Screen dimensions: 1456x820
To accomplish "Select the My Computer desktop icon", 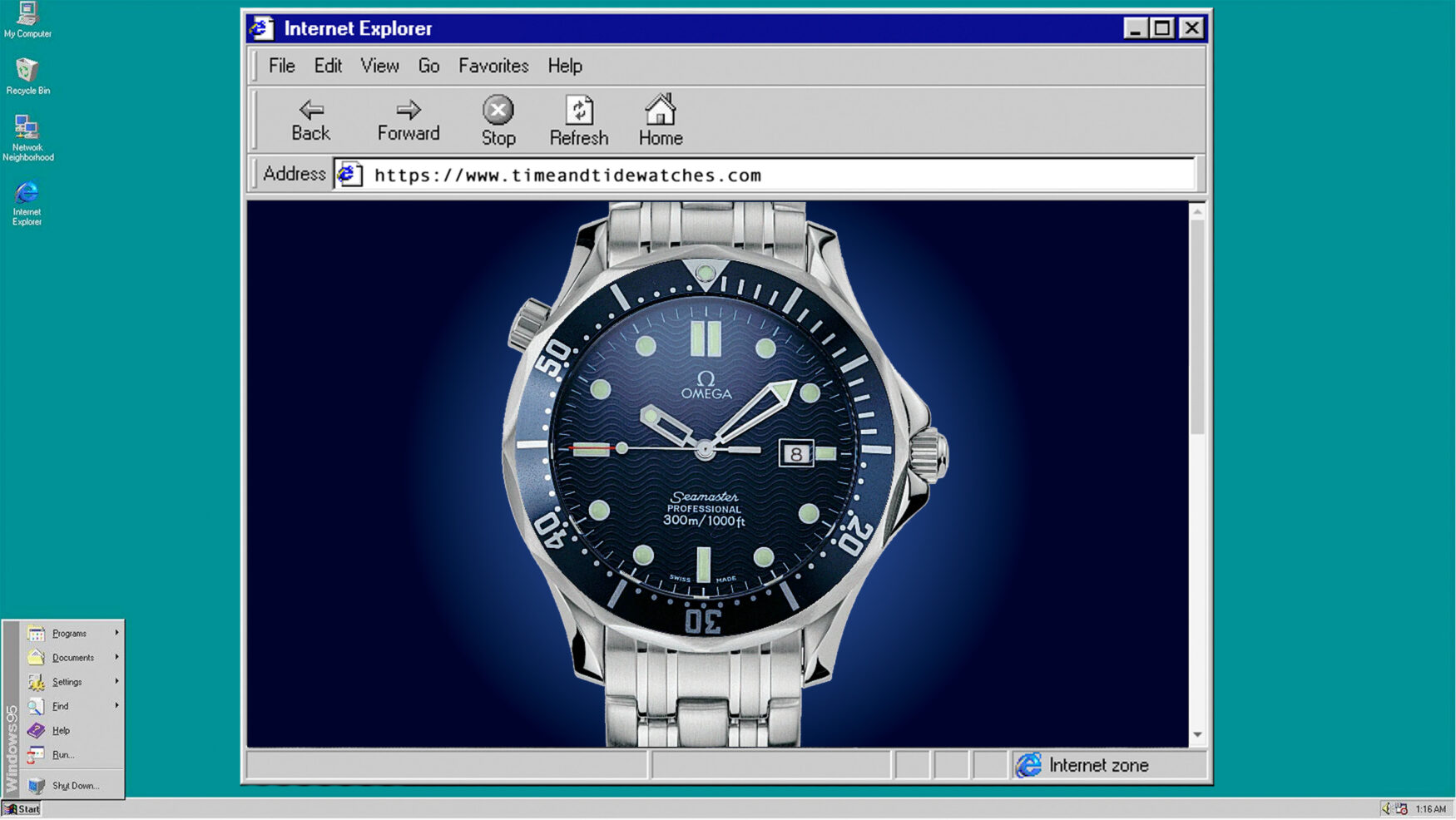I will [27, 21].
